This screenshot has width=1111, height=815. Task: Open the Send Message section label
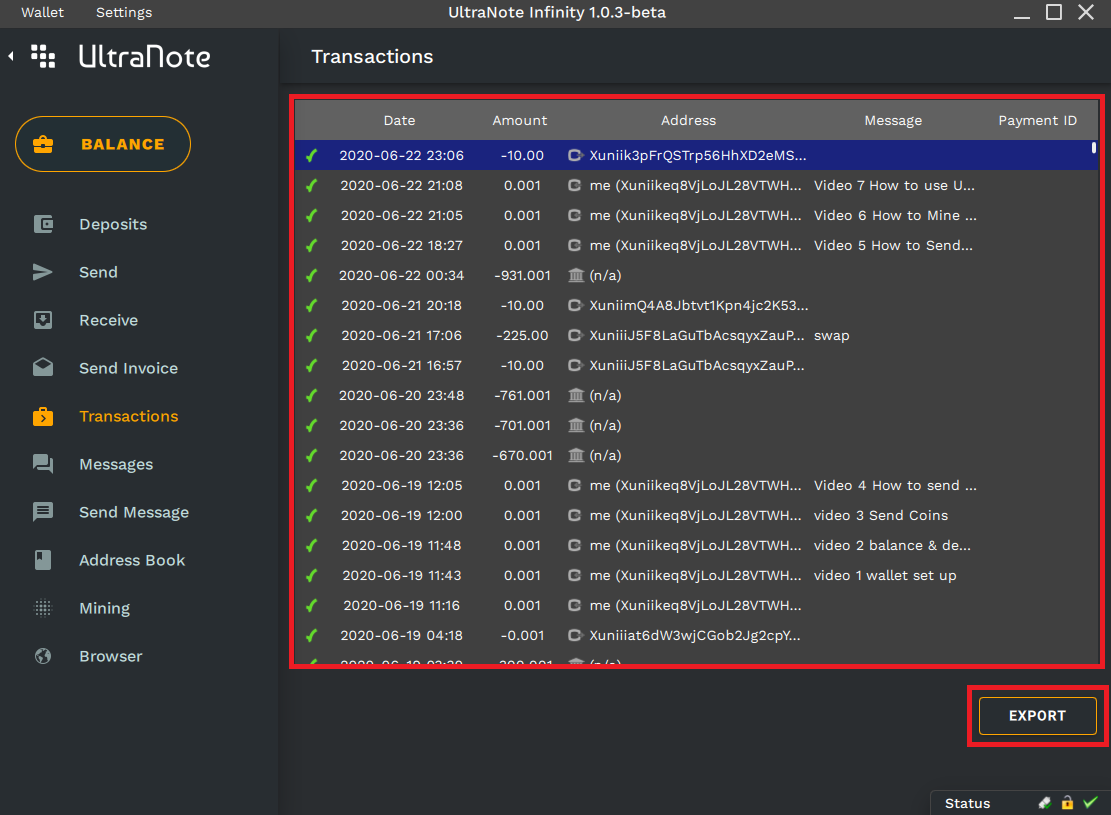(x=134, y=512)
